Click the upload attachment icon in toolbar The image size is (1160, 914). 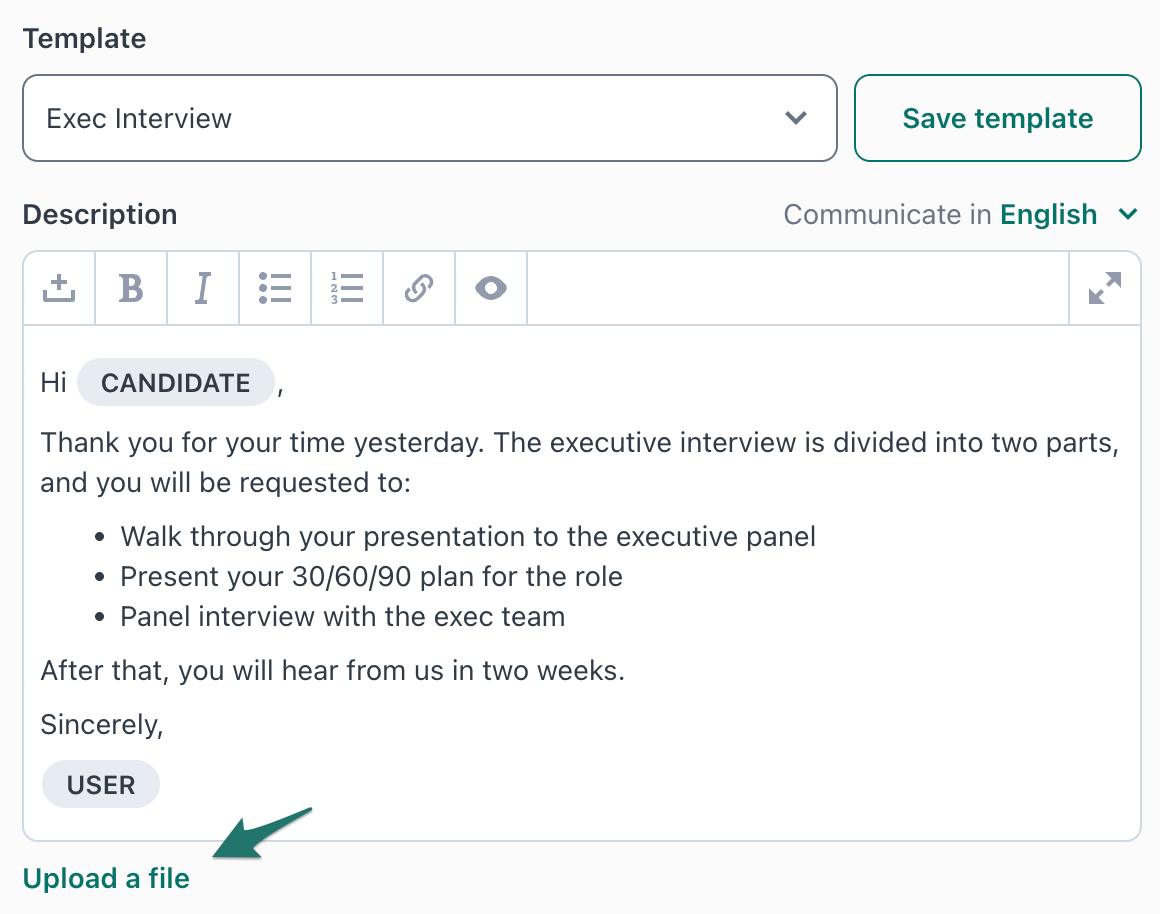(59, 288)
